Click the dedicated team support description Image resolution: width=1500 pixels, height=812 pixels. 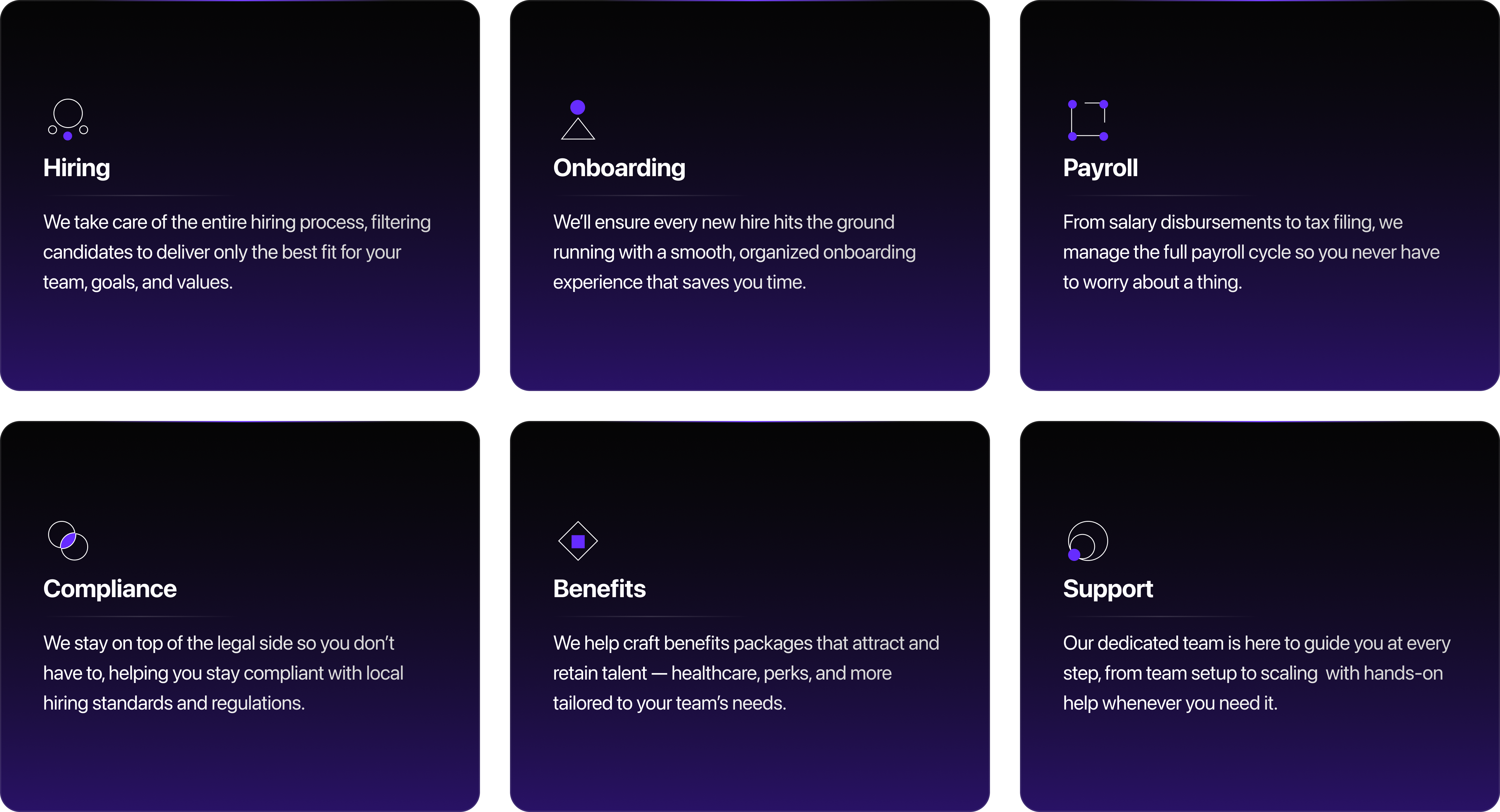tap(1256, 673)
